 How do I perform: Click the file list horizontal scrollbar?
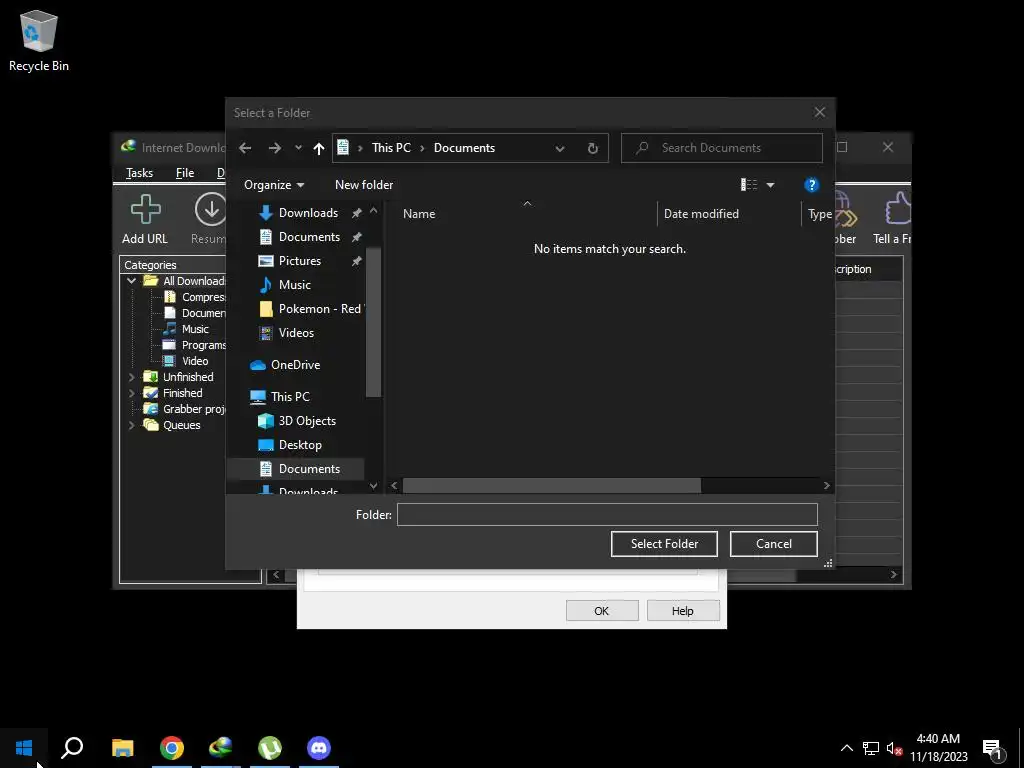point(552,485)
